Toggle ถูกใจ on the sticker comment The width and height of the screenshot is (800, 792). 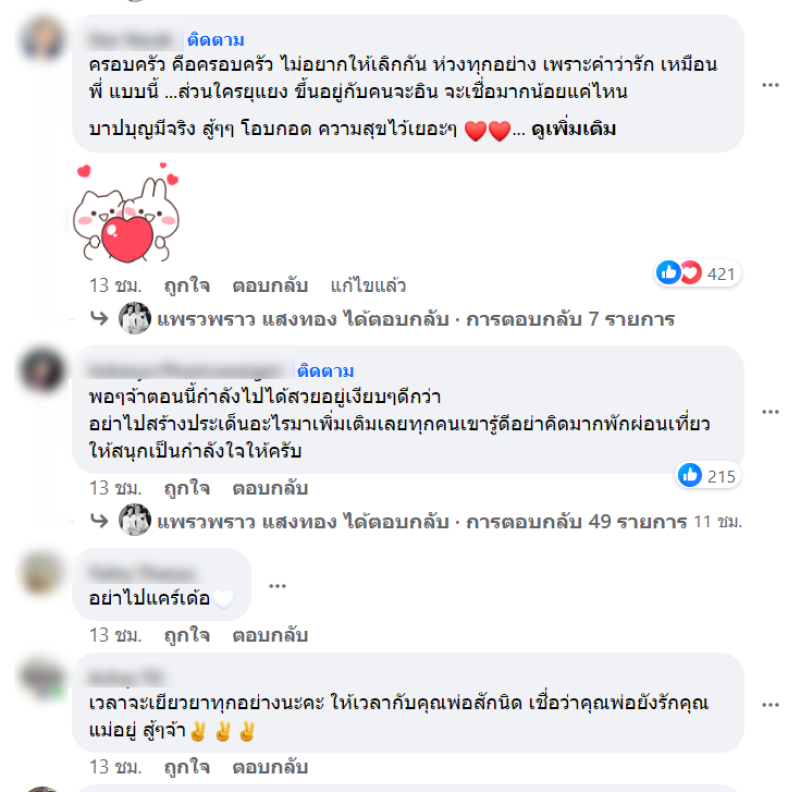pos(187,286)
